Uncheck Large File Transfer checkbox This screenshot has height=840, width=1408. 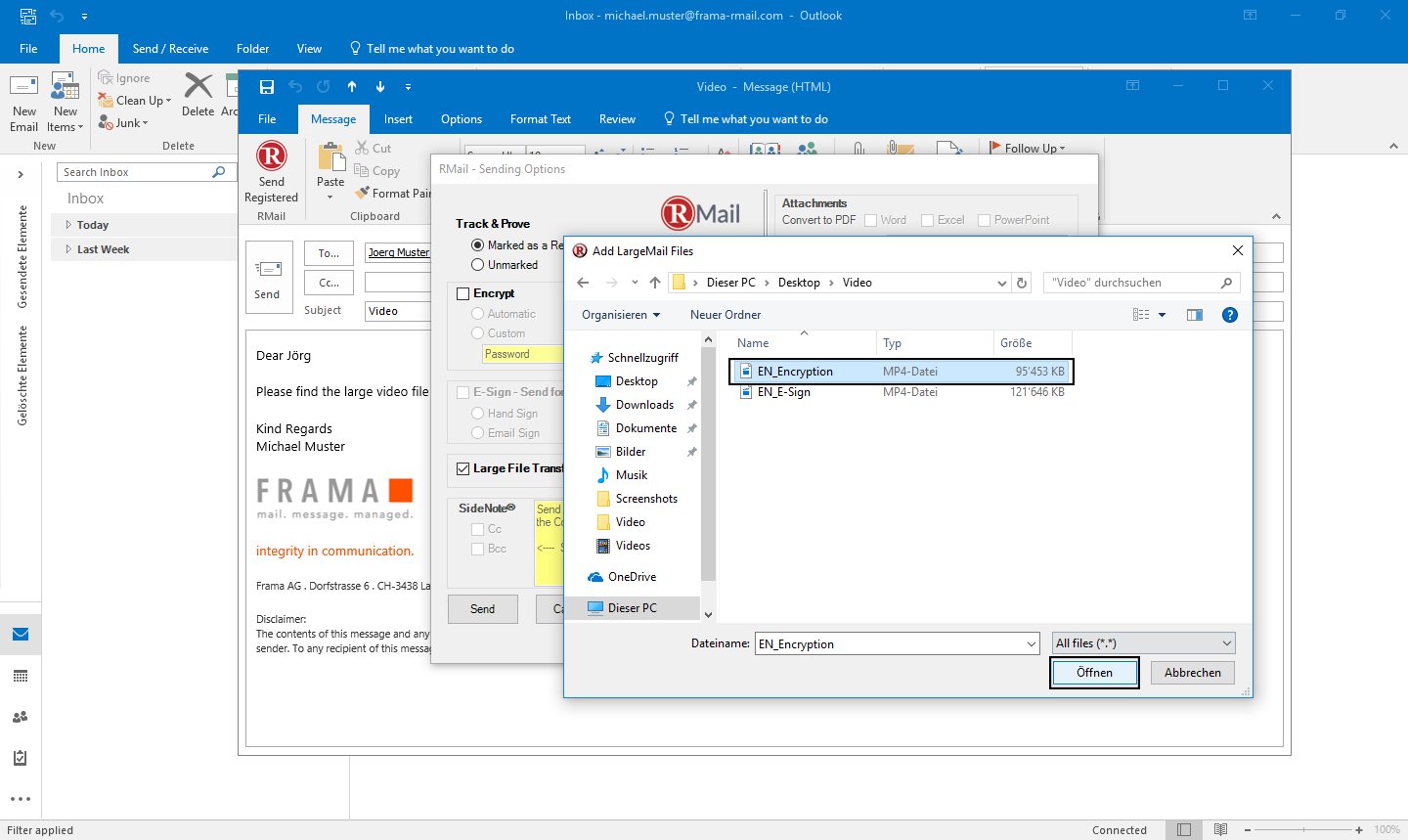463,468
